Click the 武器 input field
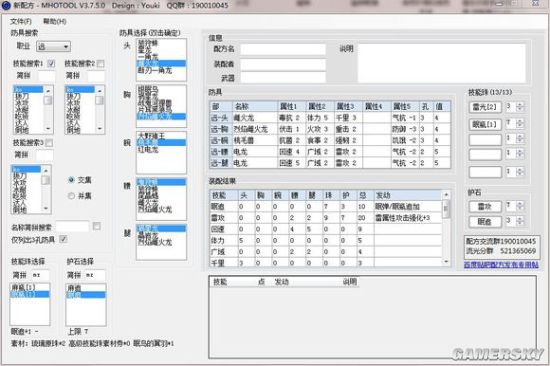Viewport: 550px width, 366px height. click(283, 78)
